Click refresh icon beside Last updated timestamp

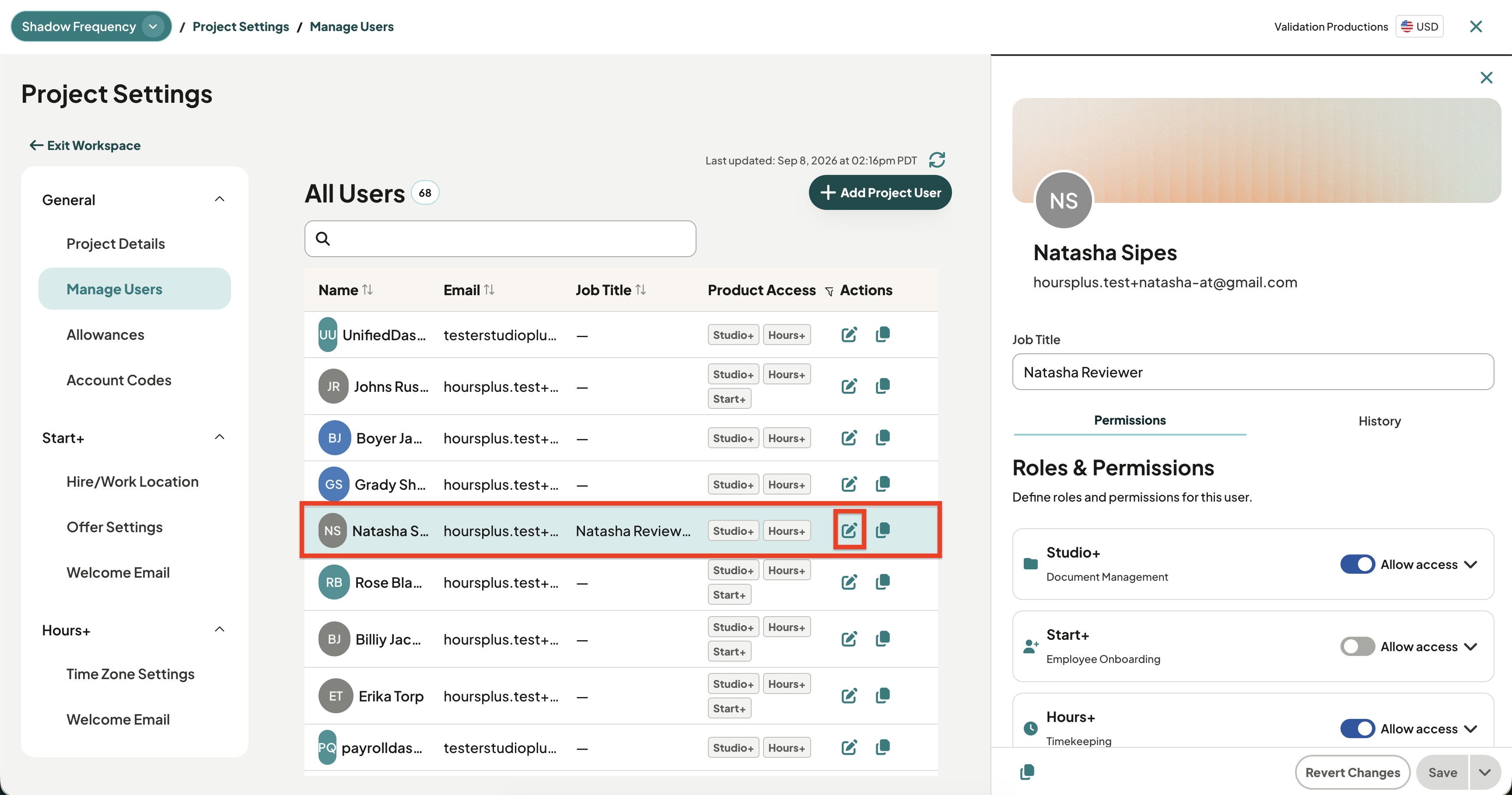937,160
